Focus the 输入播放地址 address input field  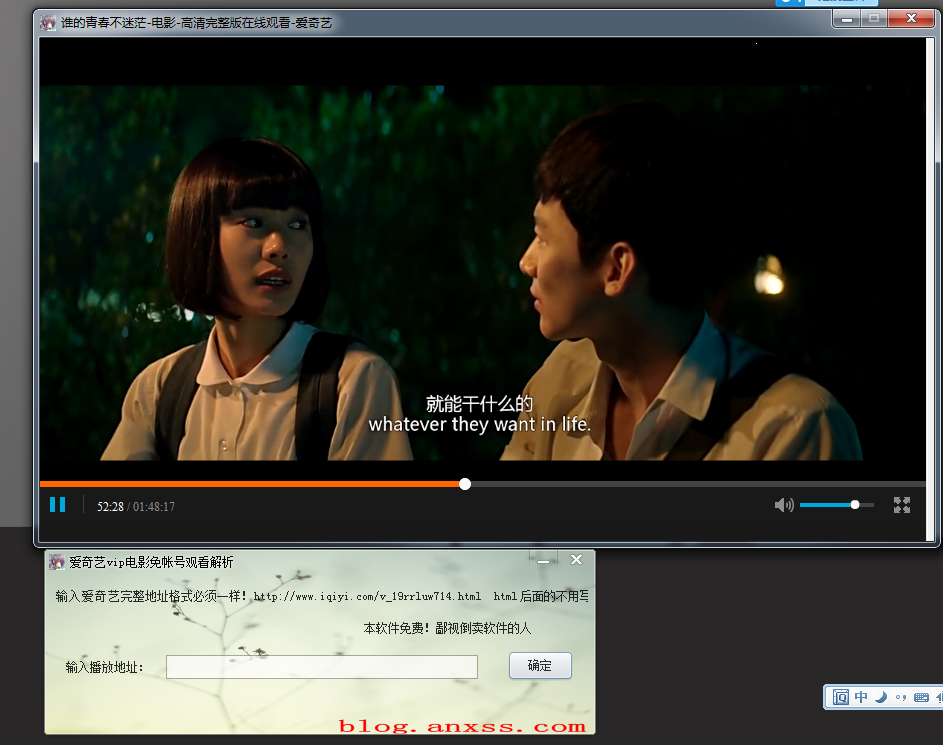[322, 667]
